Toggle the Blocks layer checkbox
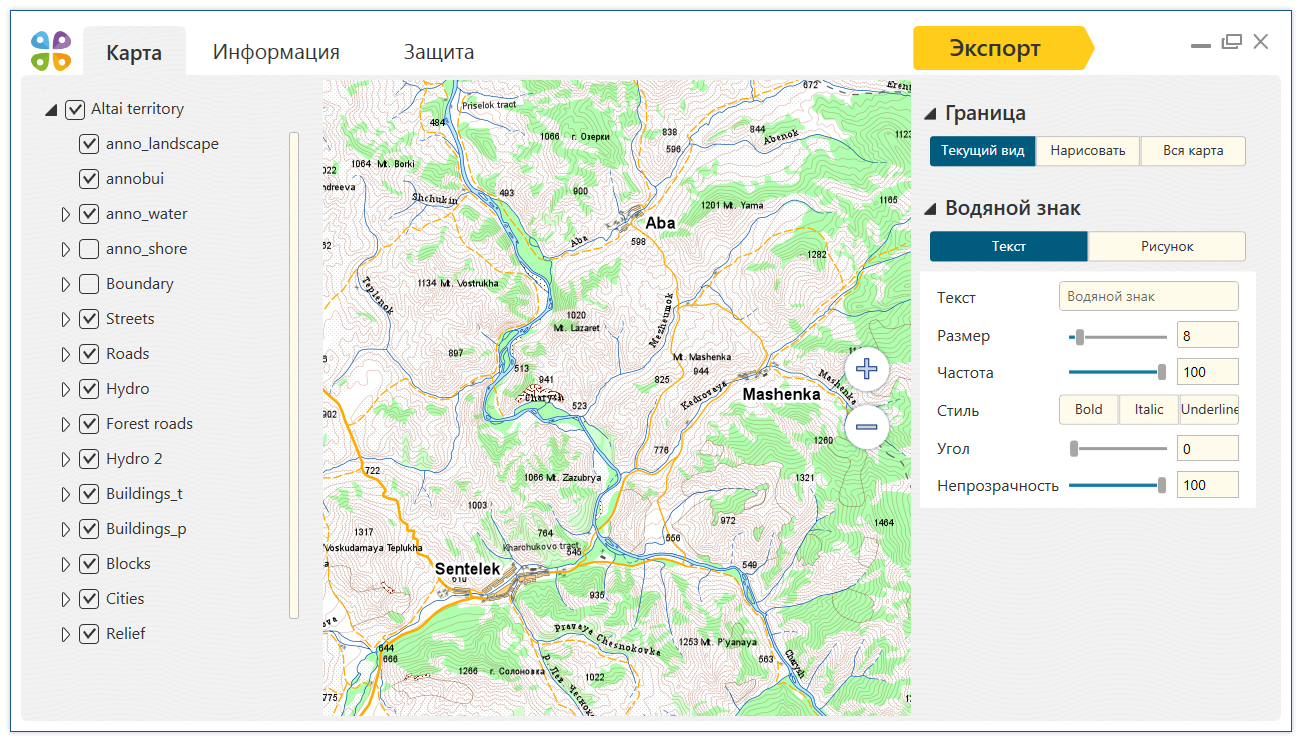The height and width of the screenshot is (742, 1302). pyautogui.click(x=89, y=564)
